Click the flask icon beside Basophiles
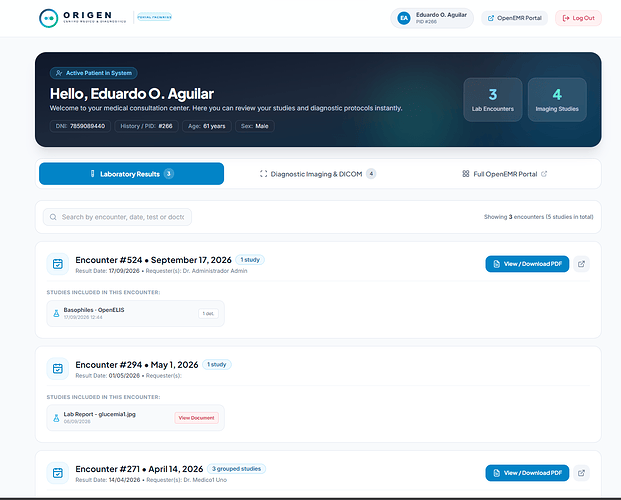The height and width of the screenshot is (500, 621). (x=56, y=313)
